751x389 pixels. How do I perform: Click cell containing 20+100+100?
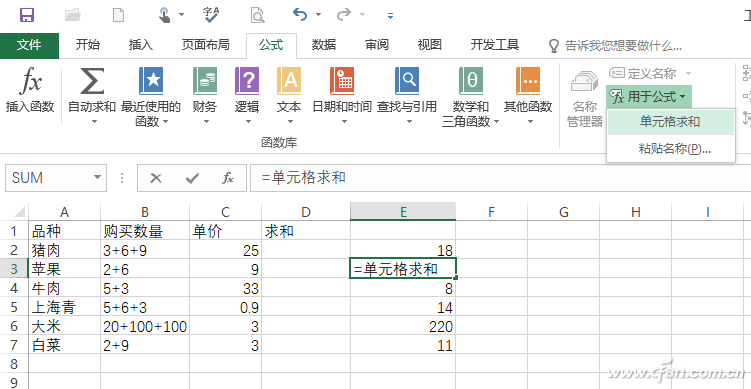coord(145,326)
